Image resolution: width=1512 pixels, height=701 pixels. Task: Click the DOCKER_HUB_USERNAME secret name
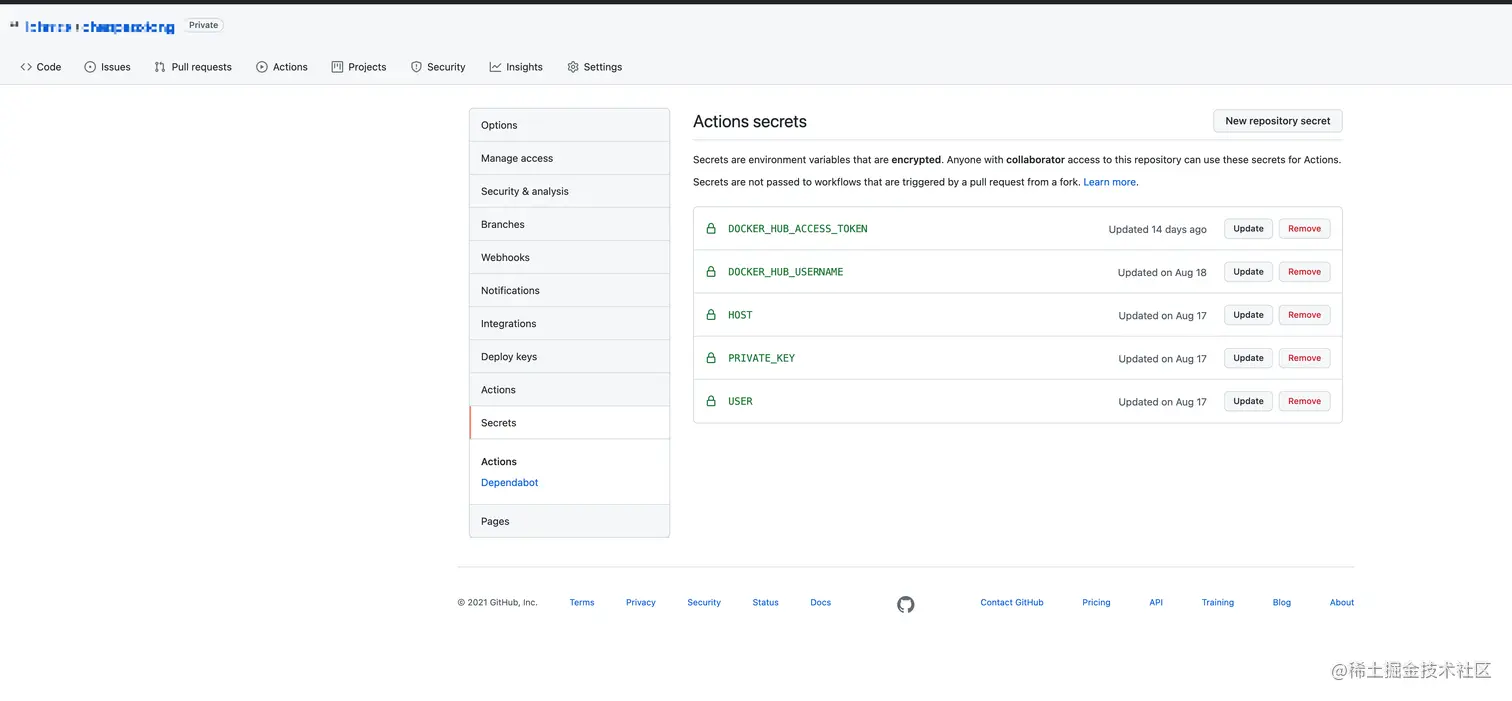785,272
